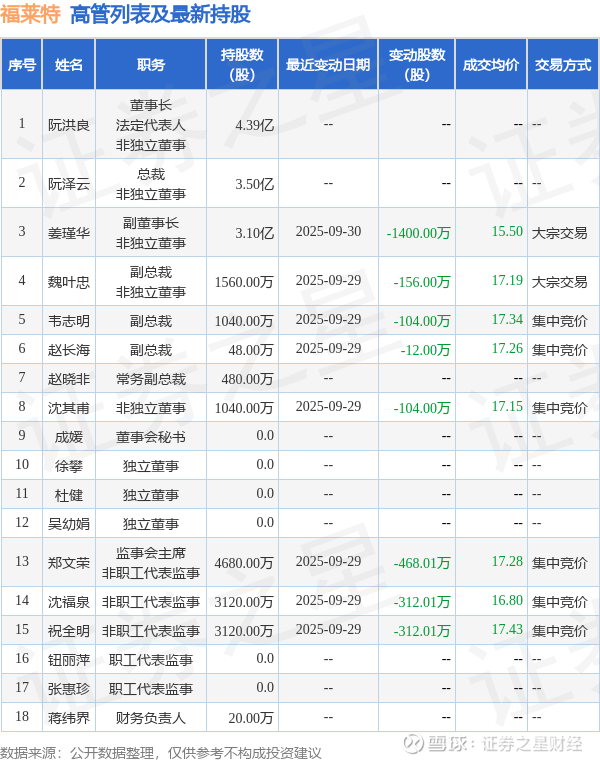The height and width of the screenshot is (762, 600).
Task: Select the name 赵晓非 in row 7
Action: [x=69, y=379]
